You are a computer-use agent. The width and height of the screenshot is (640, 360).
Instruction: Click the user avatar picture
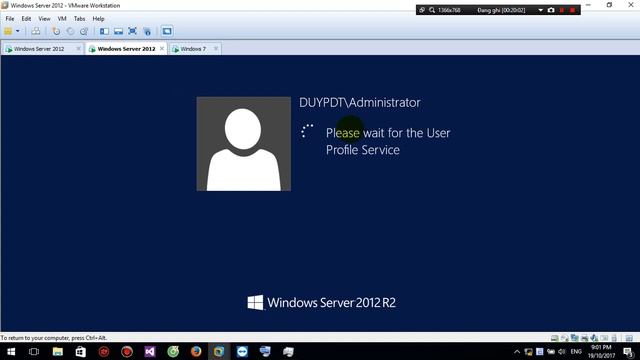[244, 144]
